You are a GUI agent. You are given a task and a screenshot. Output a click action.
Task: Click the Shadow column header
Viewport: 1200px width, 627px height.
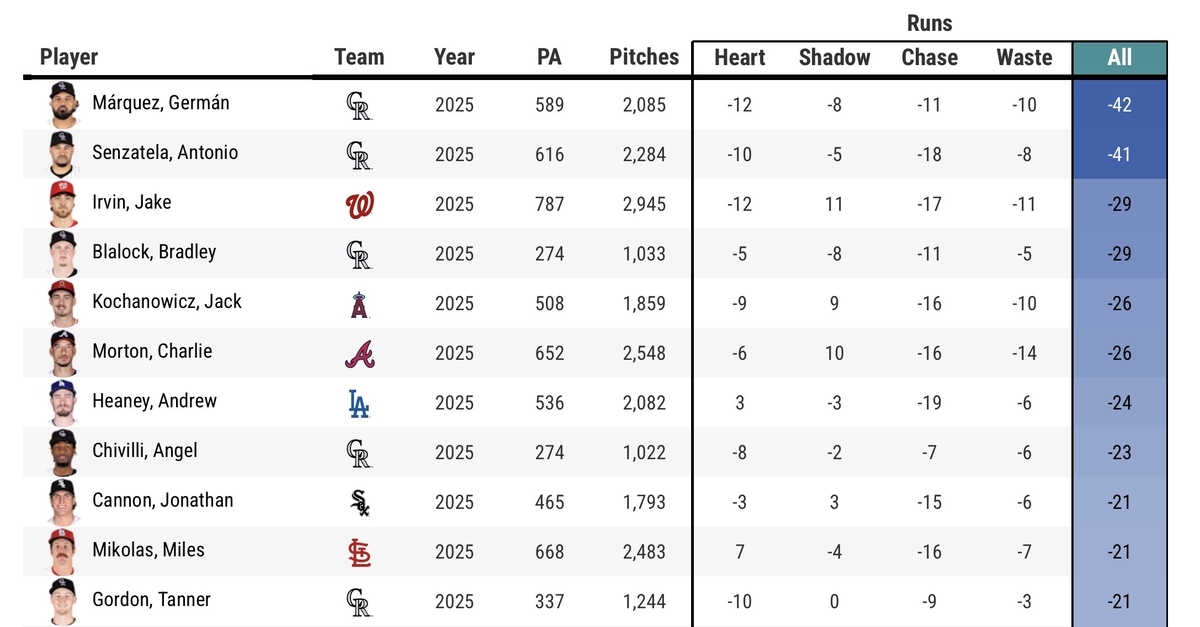click(x=834, y=57)
